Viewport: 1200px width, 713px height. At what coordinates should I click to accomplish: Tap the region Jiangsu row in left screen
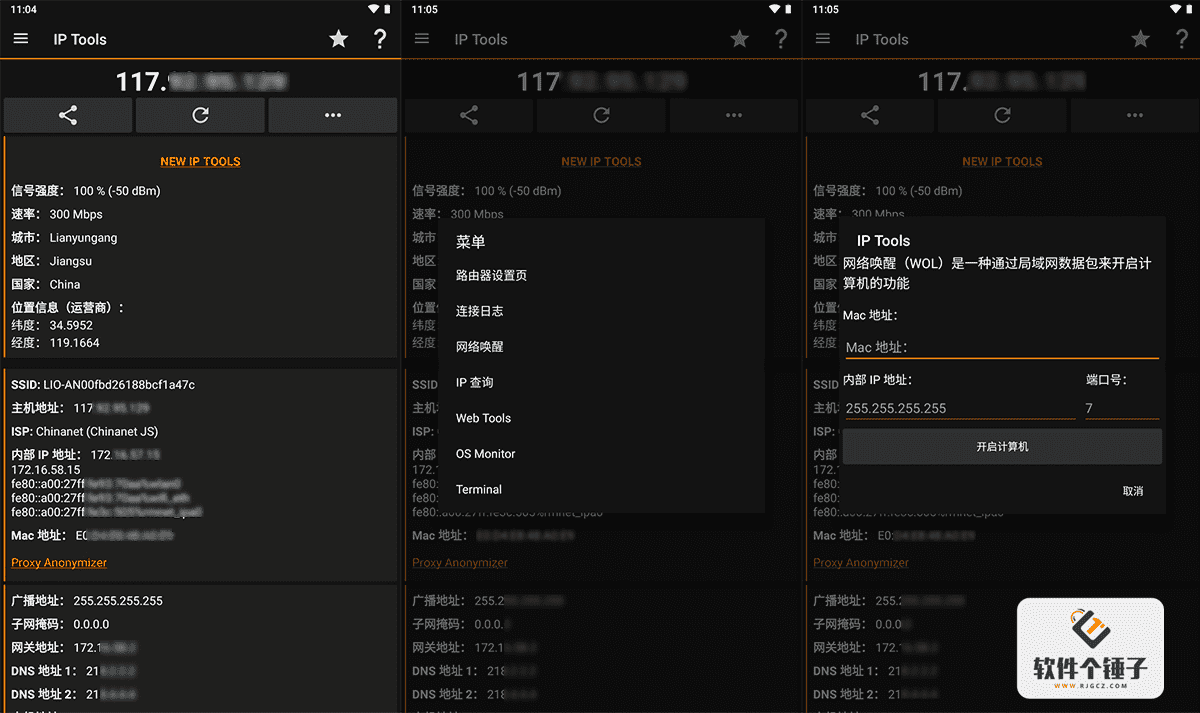(52, 261)
